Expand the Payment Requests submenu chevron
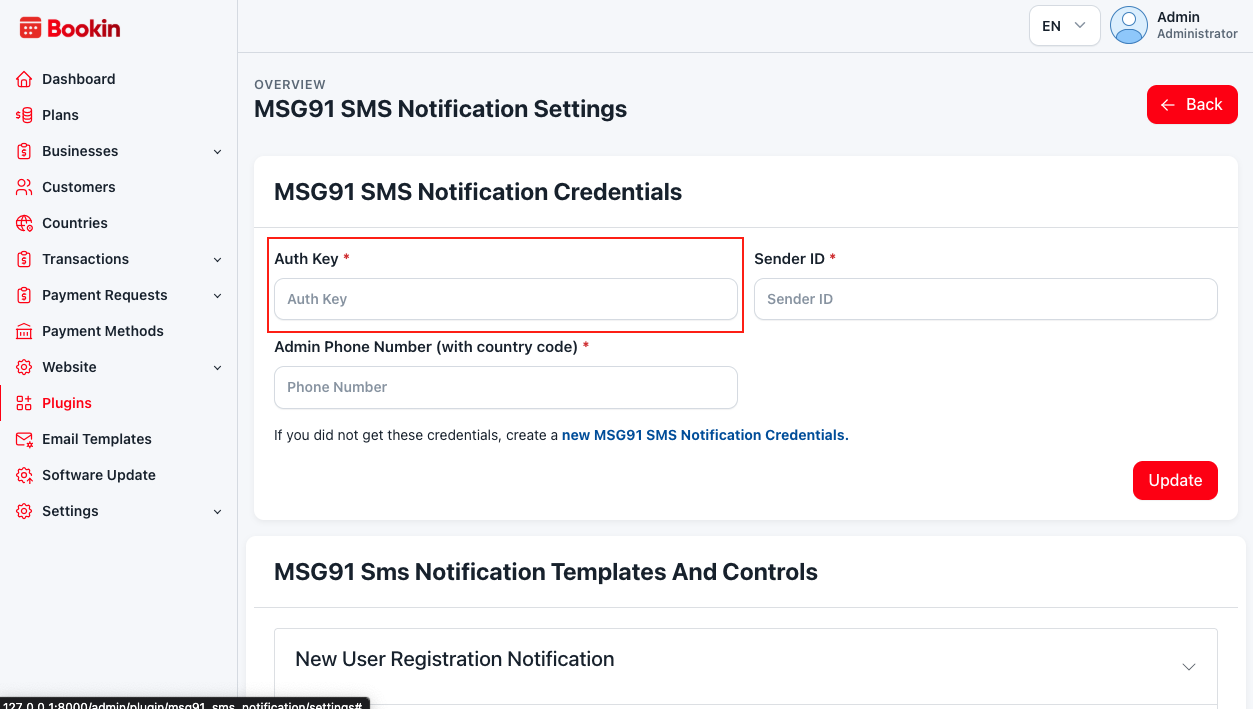The width and height of the screenshot is (1253, 709). tap(218, 296)
